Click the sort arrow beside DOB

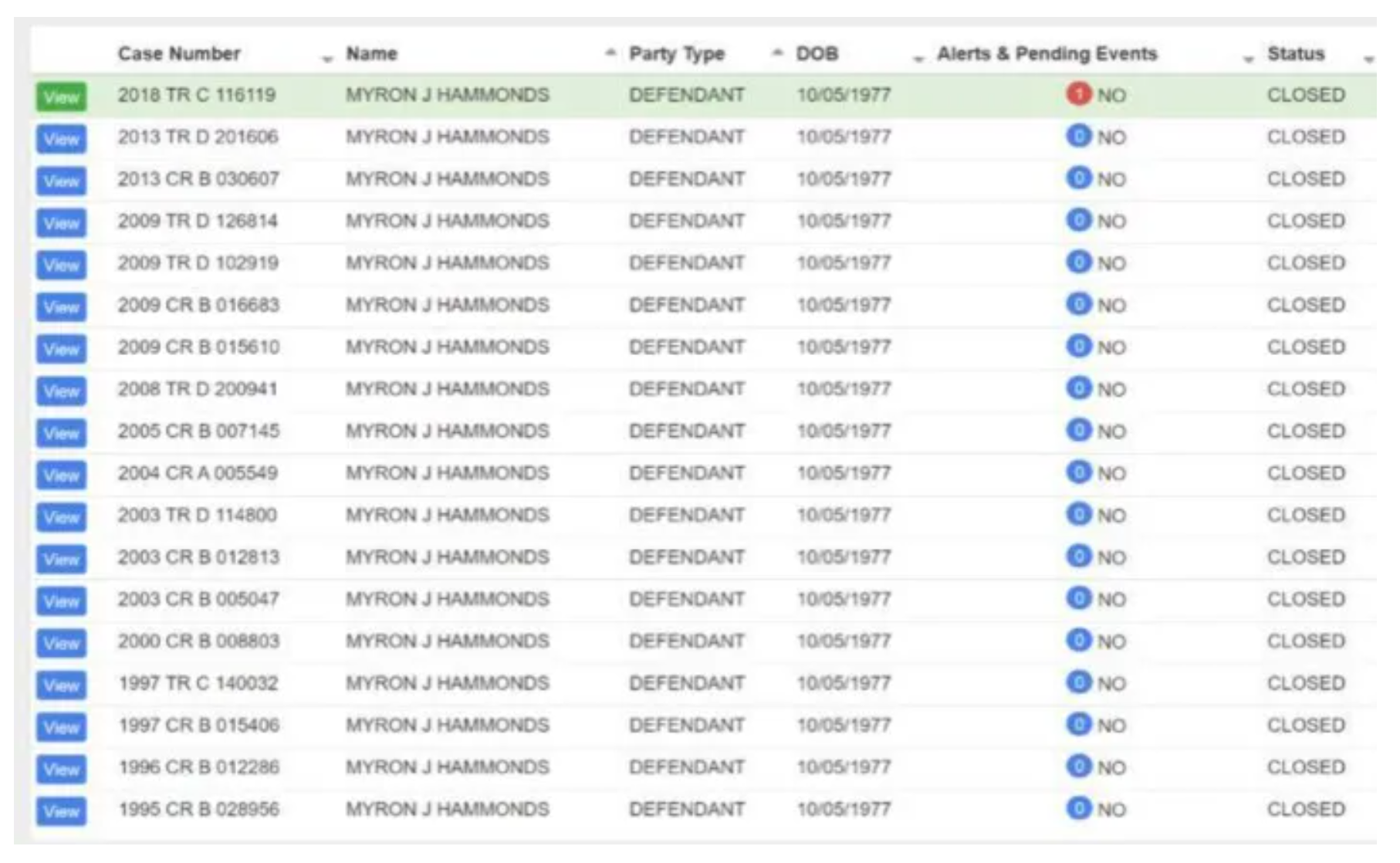(918, 59)
